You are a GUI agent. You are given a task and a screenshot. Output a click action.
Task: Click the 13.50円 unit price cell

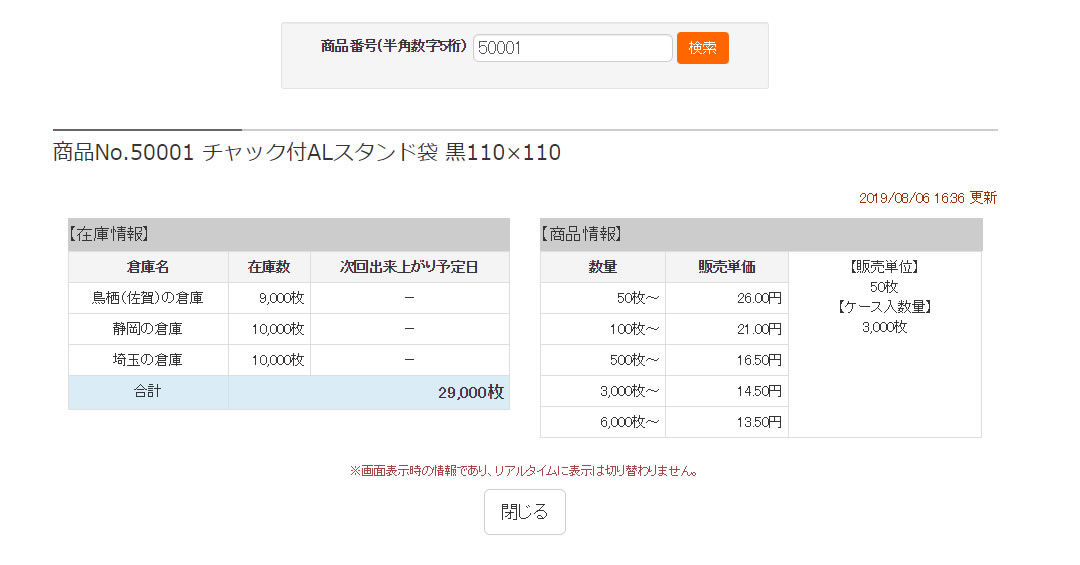(727, 422)
